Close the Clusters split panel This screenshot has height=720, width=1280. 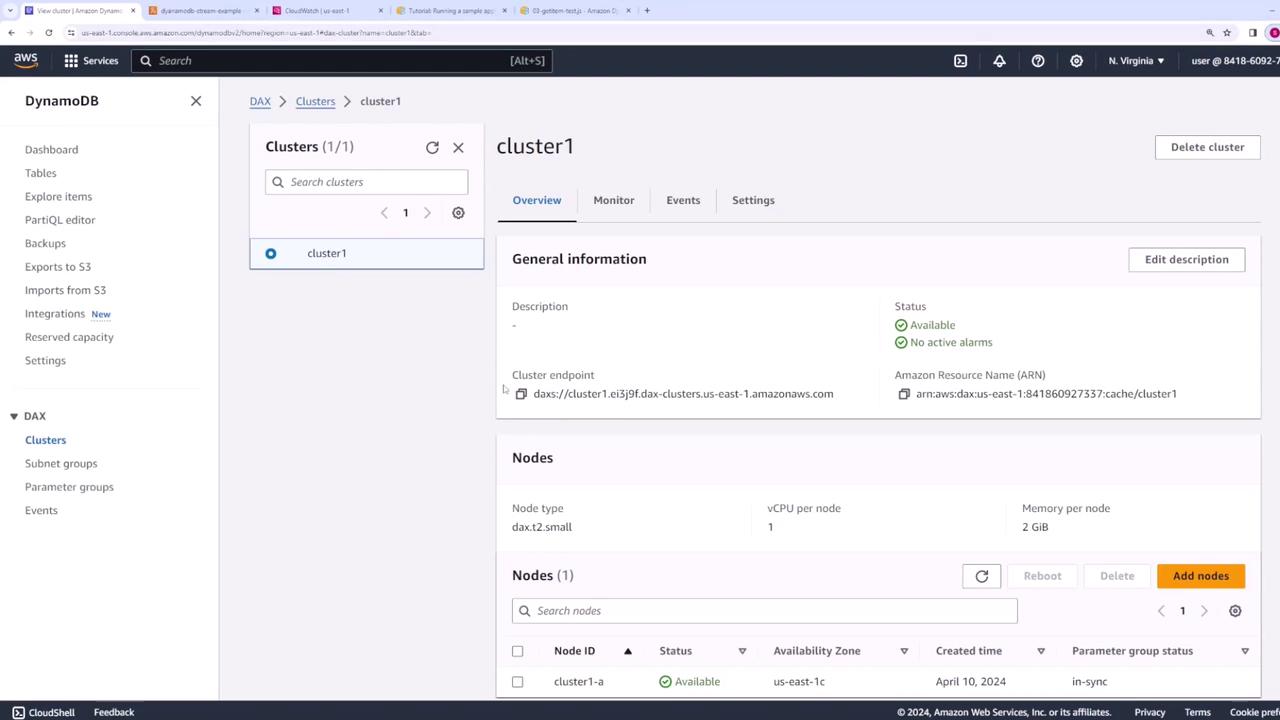(x=458, y=147)
